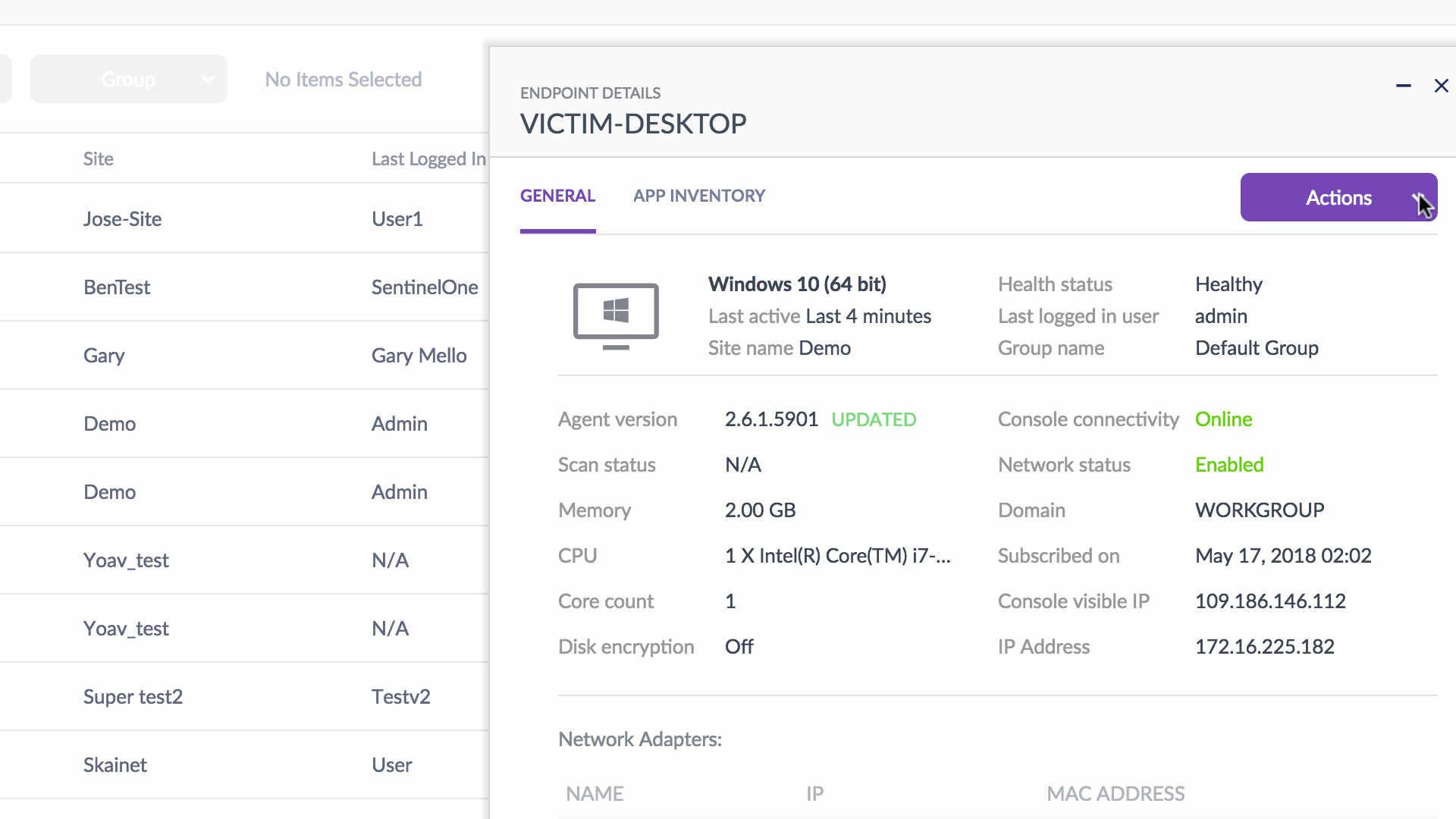Click the MAC ADDRESS column header
The image size is (1456, 819).
tap(1116, 794)
